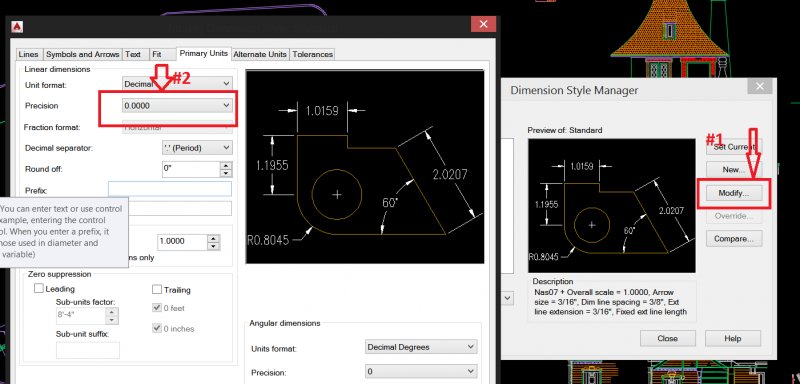Toggle the 0 feet checkbox
The image size is (800, 384).
(x=157, y=308)
